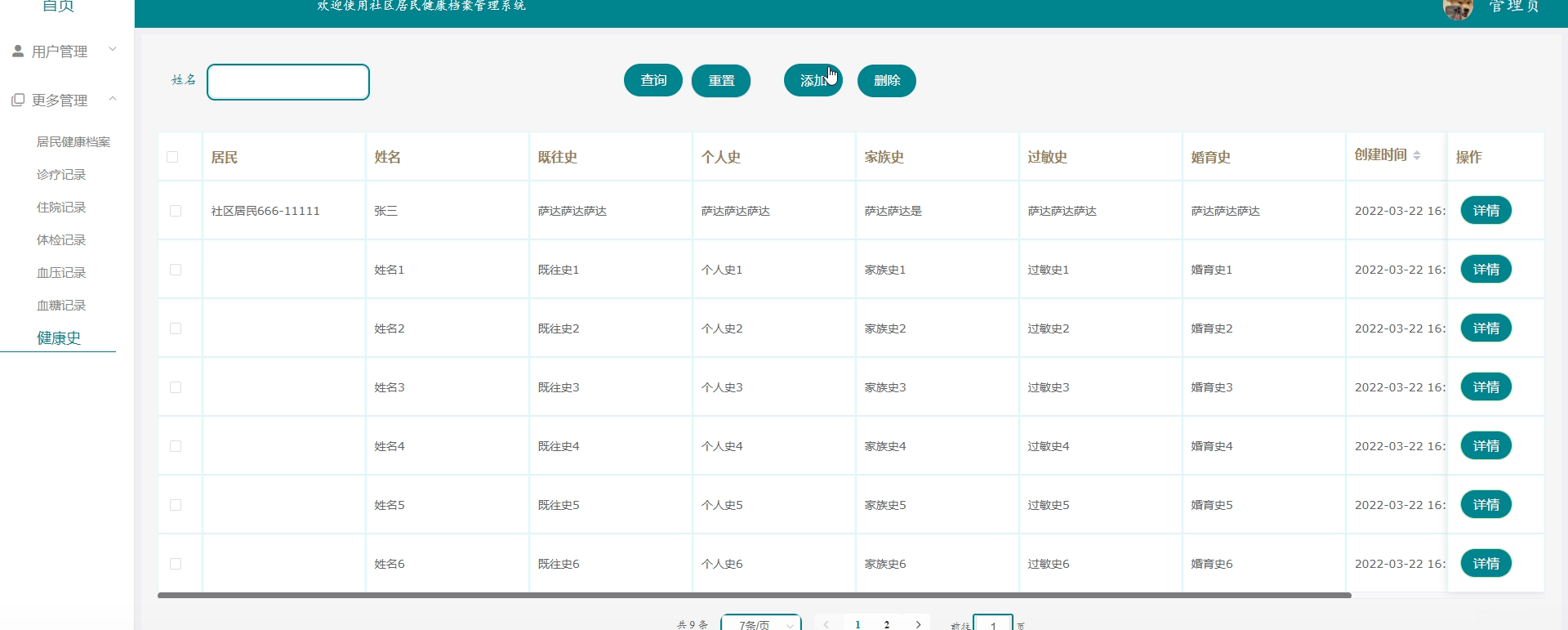Open 详情 for the 姓名4 row
The height and width of the screenshot is (630, 1568).
coord(1486,446)
